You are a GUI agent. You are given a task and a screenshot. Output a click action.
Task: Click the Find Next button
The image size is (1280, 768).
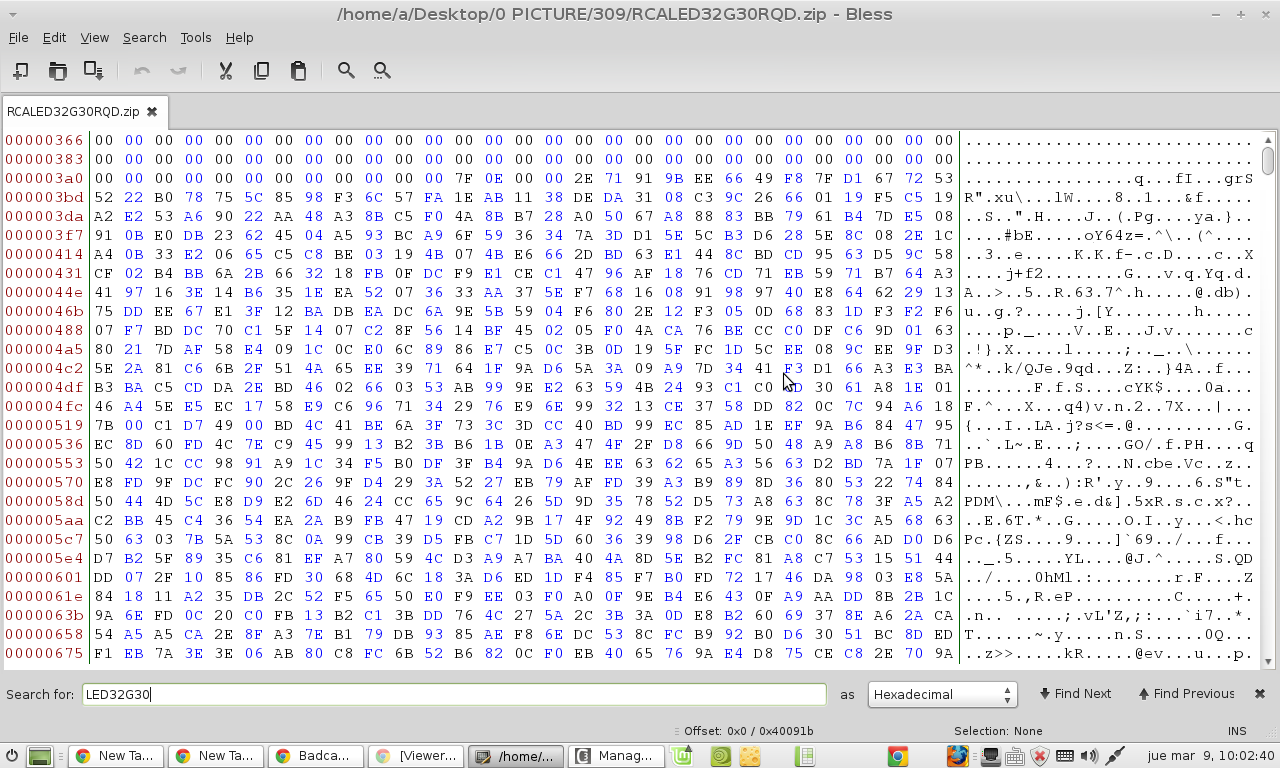pos(1075,694)
